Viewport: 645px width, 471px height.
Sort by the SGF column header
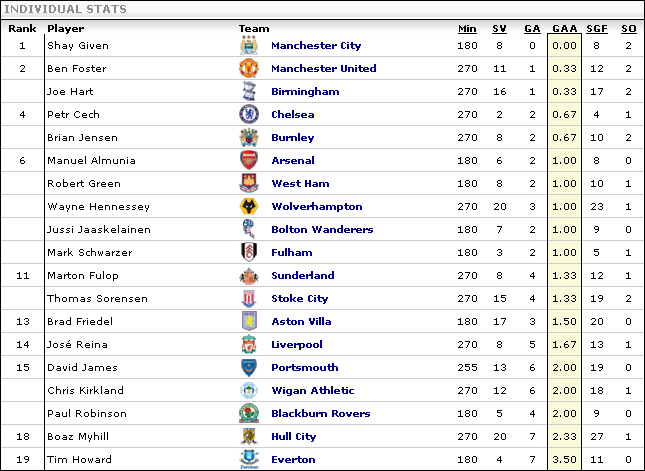596,29
